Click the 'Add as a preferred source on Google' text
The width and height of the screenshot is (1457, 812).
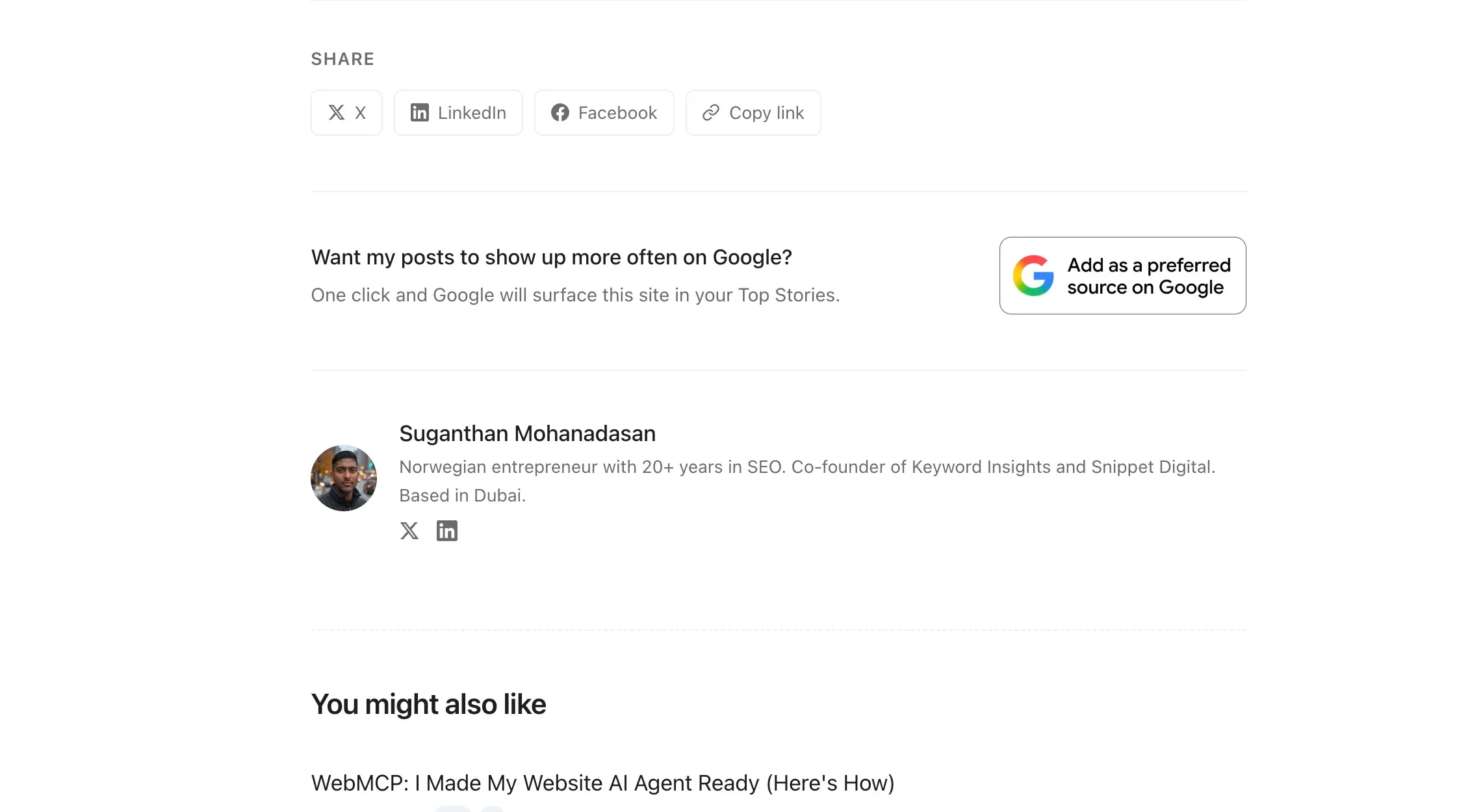1149,276
